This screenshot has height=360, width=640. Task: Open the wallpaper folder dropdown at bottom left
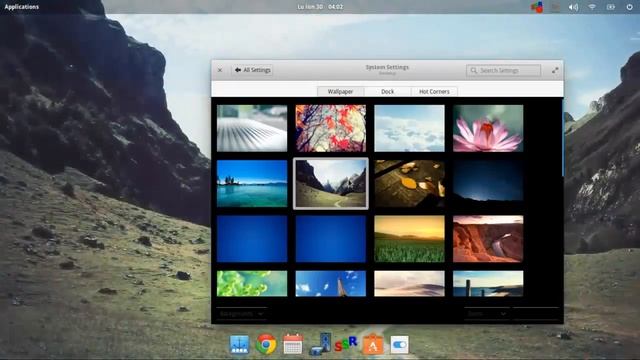[242, 313]
